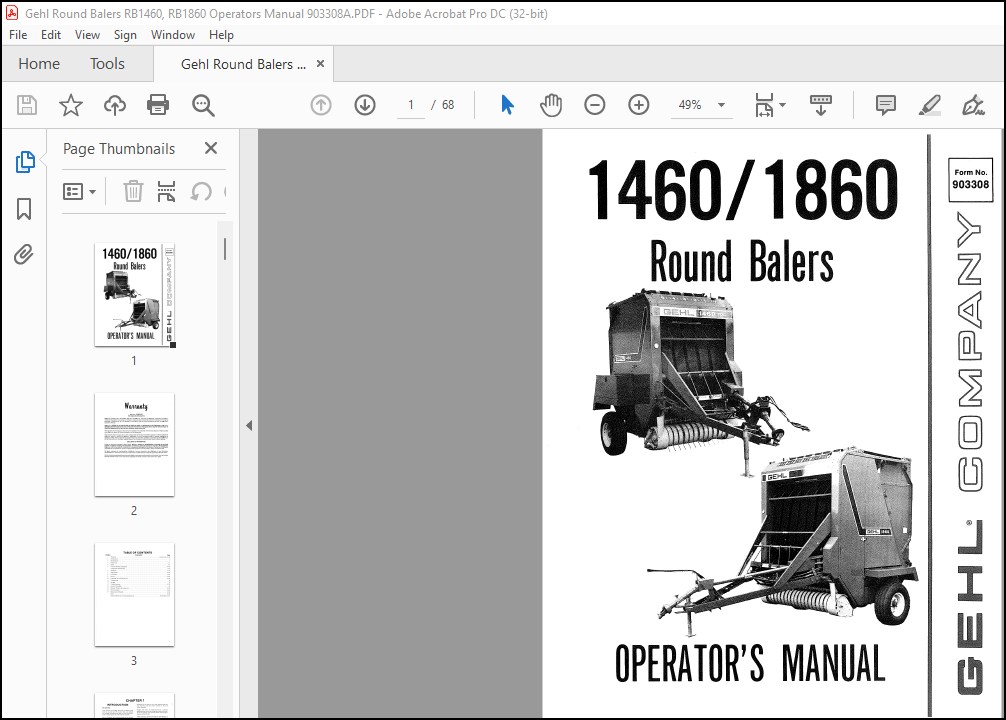Open the Help menu

[221, 35]
